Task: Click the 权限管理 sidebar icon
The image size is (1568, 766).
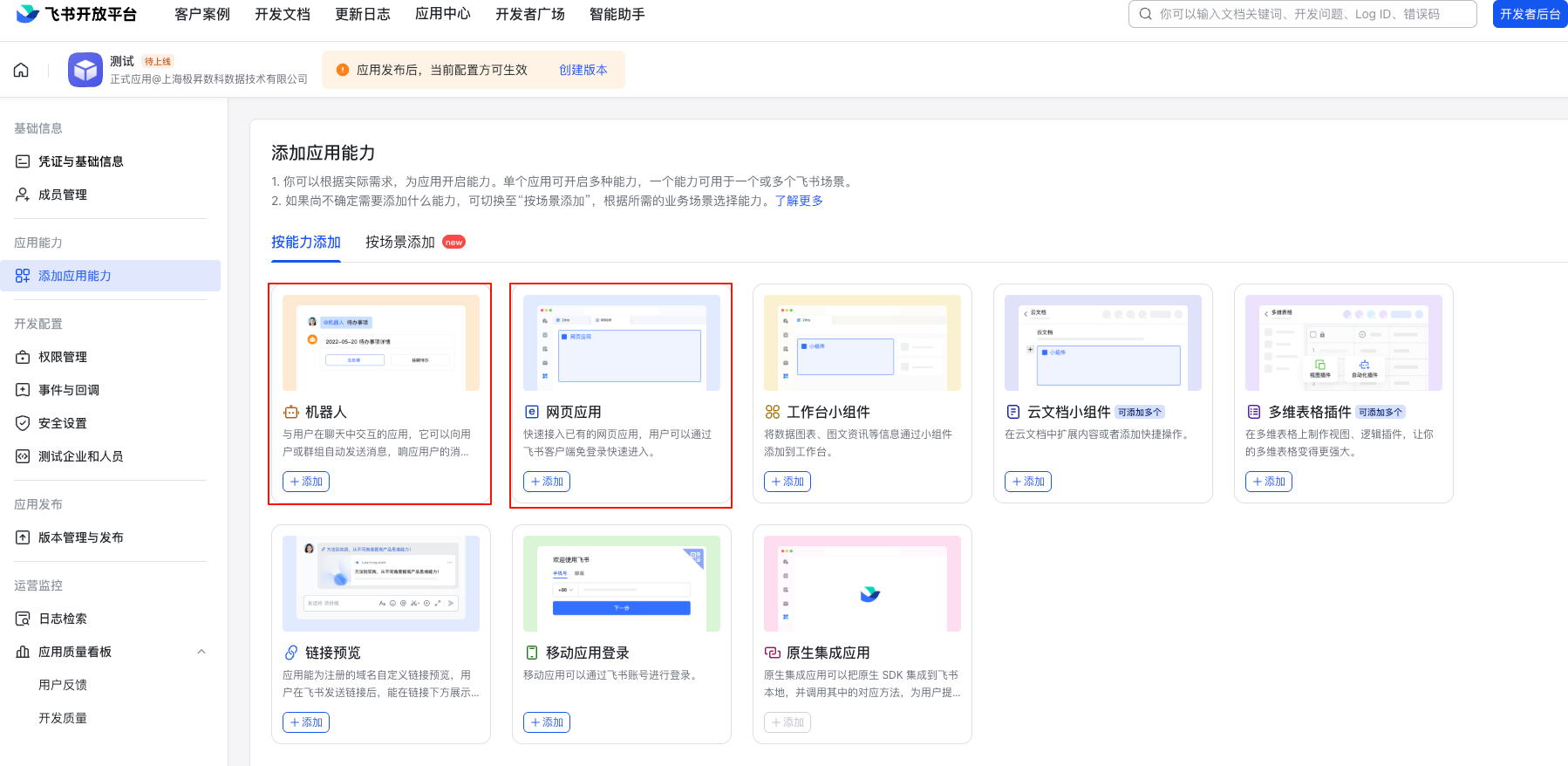Action: (23, 357)
